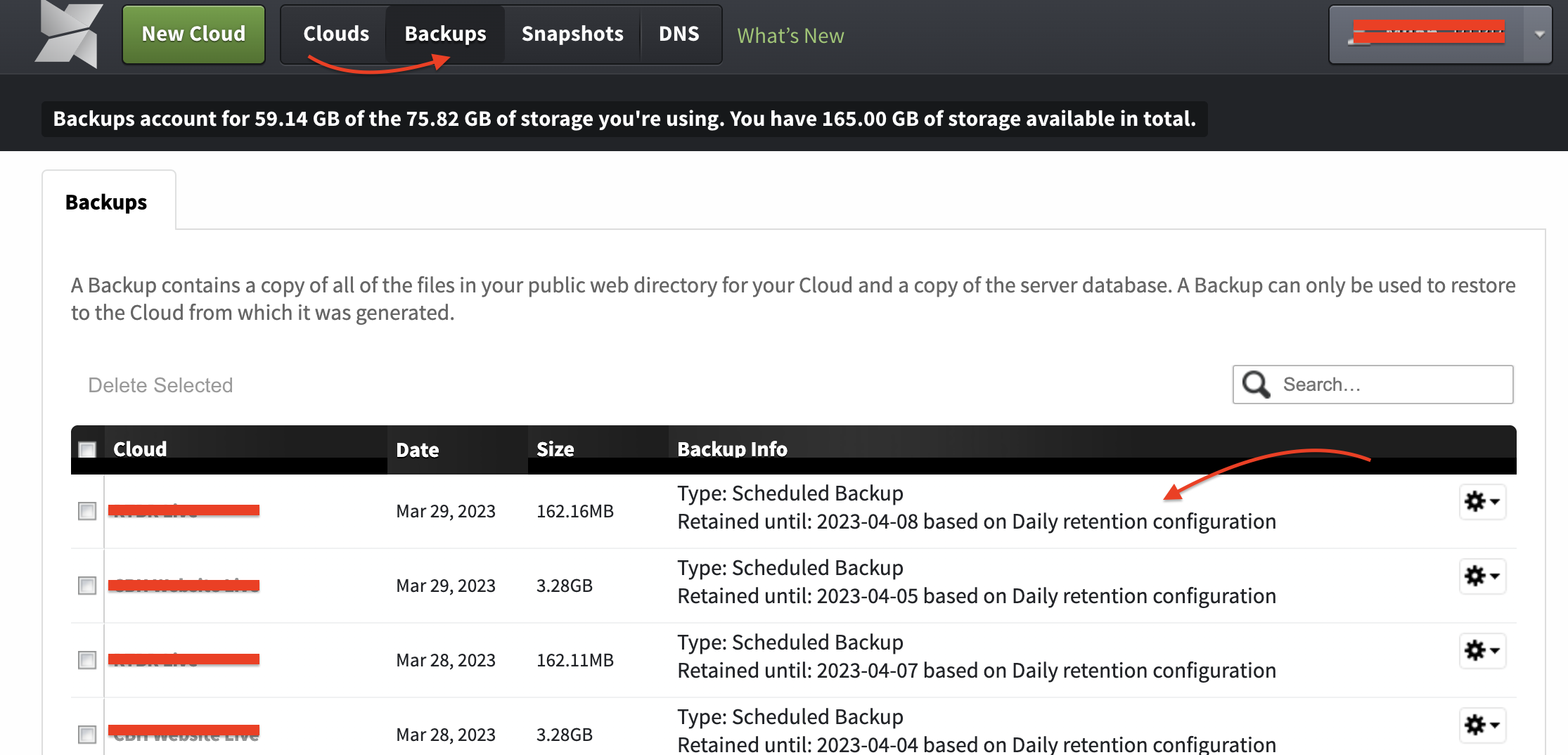This screenshot has height=755, width=1568.
Task: Click Delete Selected above the backup table
Action: pyautogui.click(x=160, y=385)
